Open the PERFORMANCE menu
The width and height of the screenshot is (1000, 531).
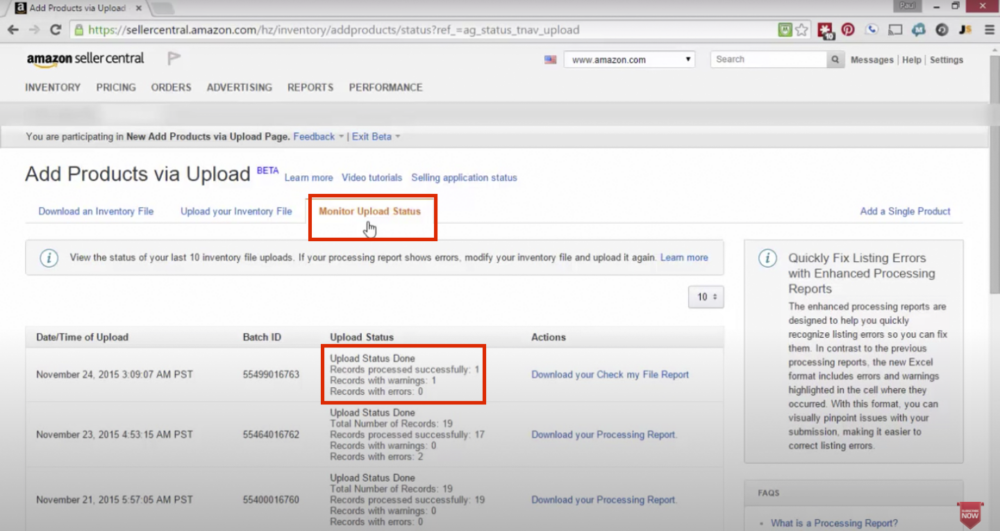(386, 87)
